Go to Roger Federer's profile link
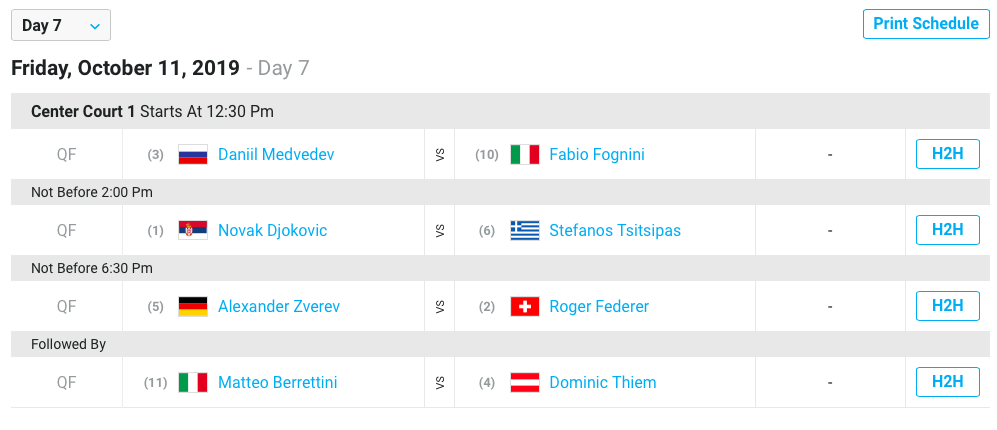 [x=599, y=307]
